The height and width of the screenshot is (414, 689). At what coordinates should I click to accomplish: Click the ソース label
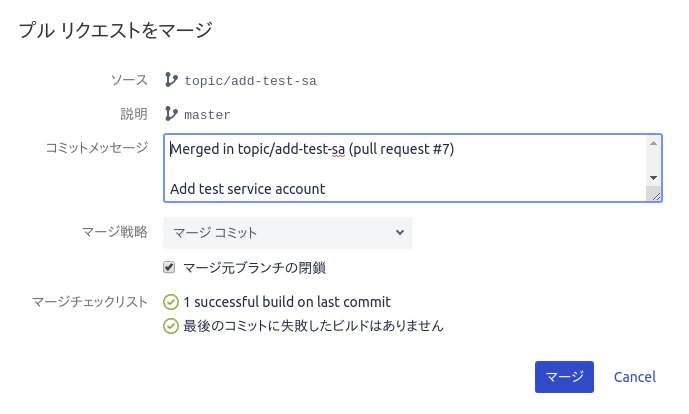click(129, 80)
